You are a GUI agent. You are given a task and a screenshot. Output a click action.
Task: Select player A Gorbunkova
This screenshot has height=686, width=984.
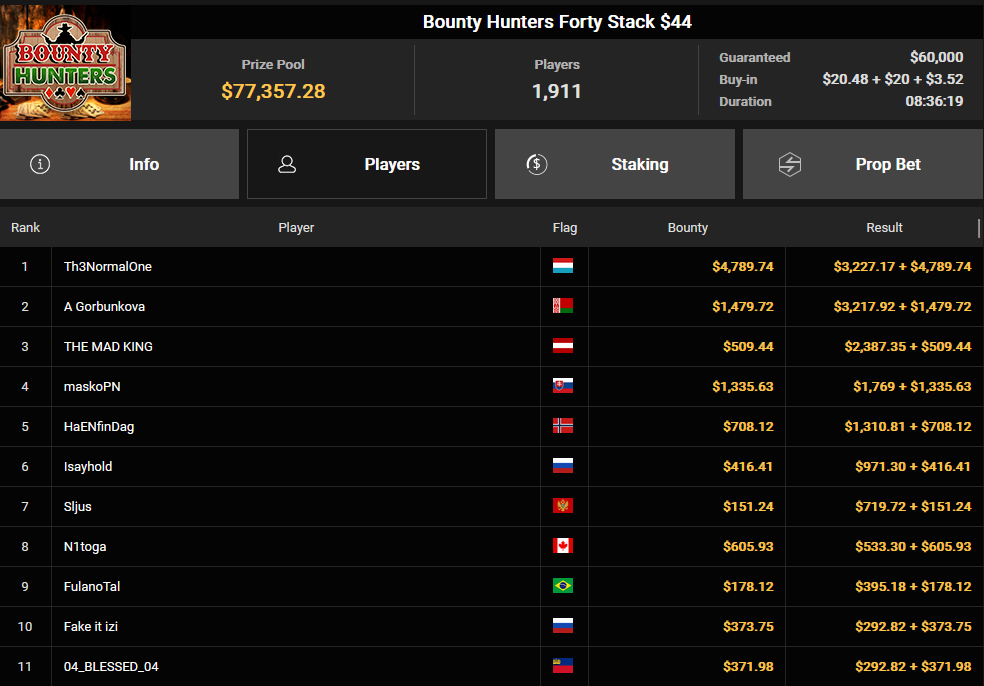104,307
